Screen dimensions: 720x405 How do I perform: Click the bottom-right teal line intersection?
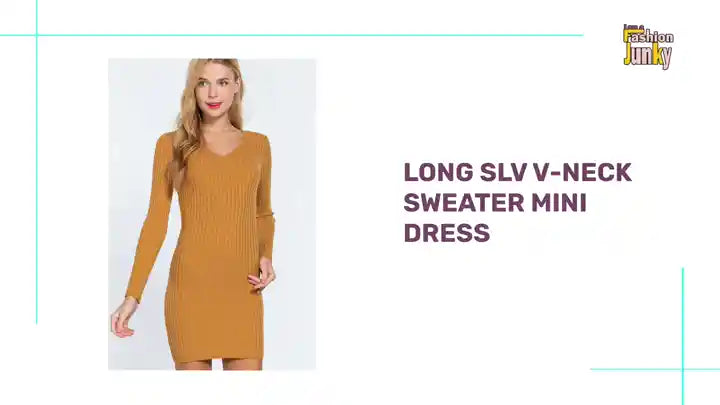click(x=683, y=369)
